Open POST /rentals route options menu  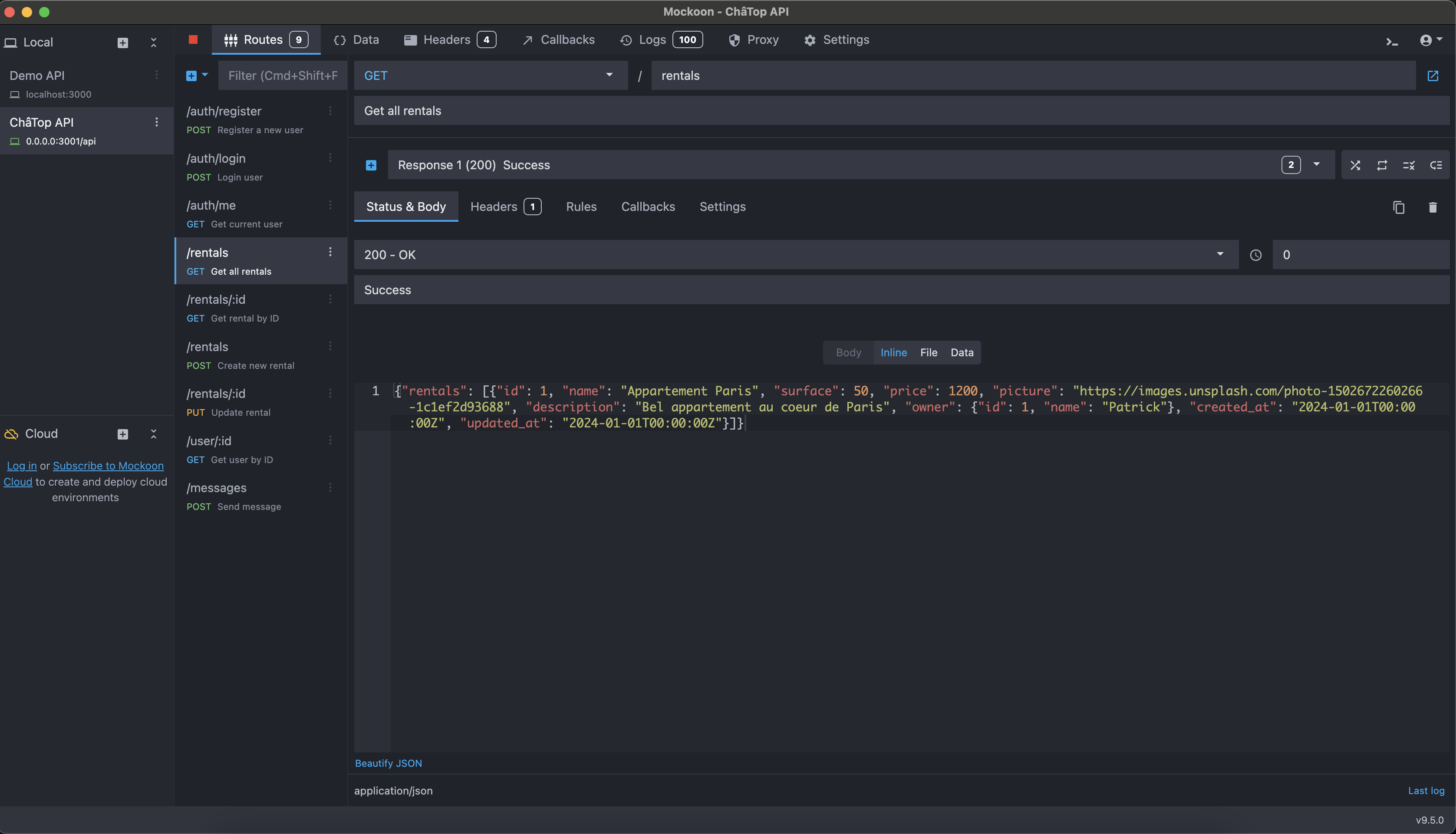click(x=330, y=346)
